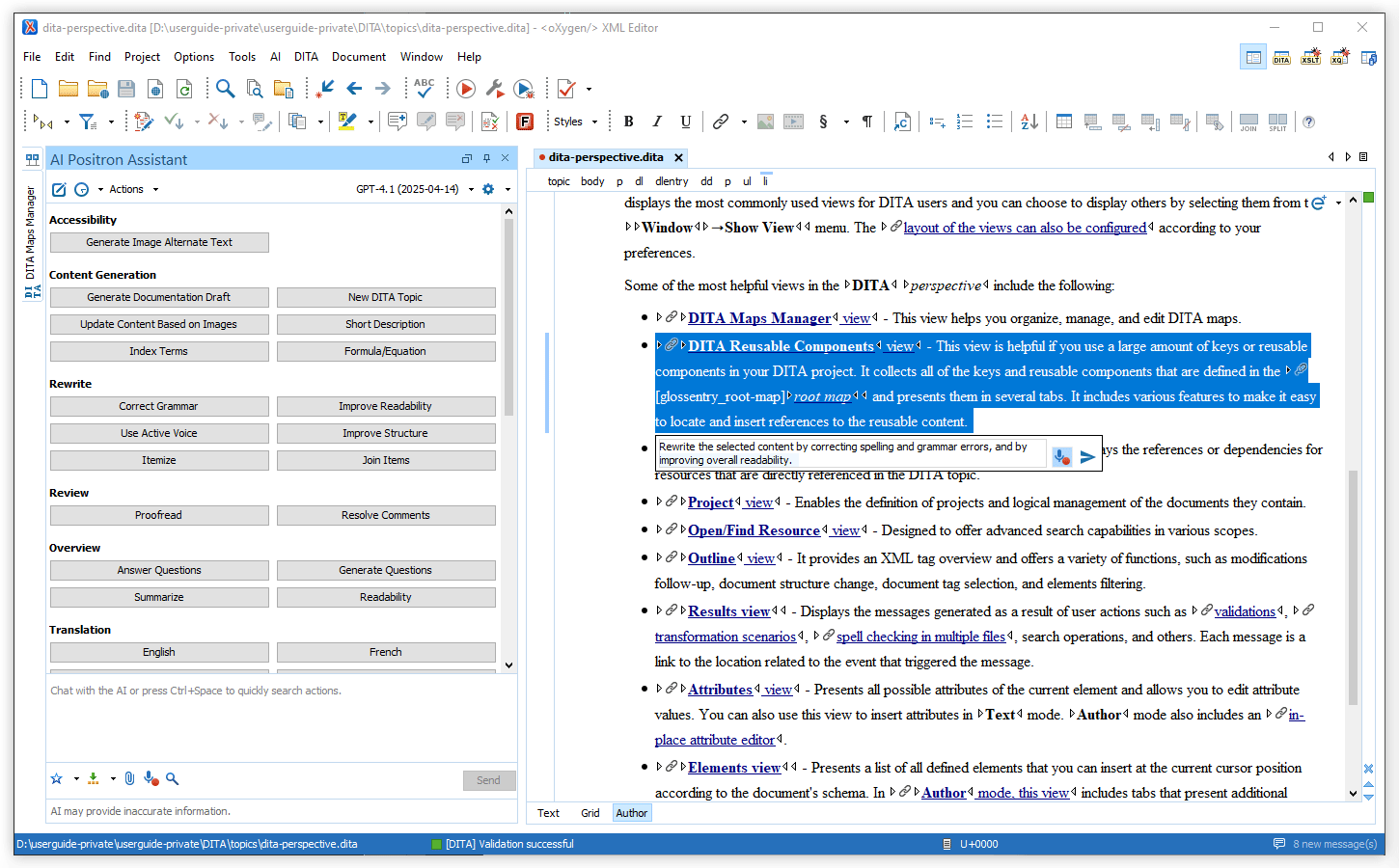The width and height of the screenshot is (1399, 868).
Task: Click Improve Readability button
Action: point(386,406)
